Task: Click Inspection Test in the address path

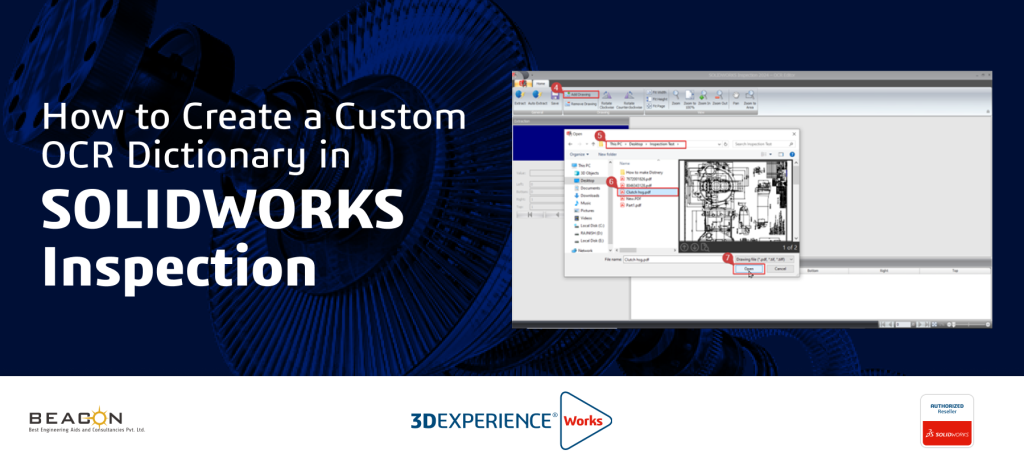Action: (x=662, y=144)
